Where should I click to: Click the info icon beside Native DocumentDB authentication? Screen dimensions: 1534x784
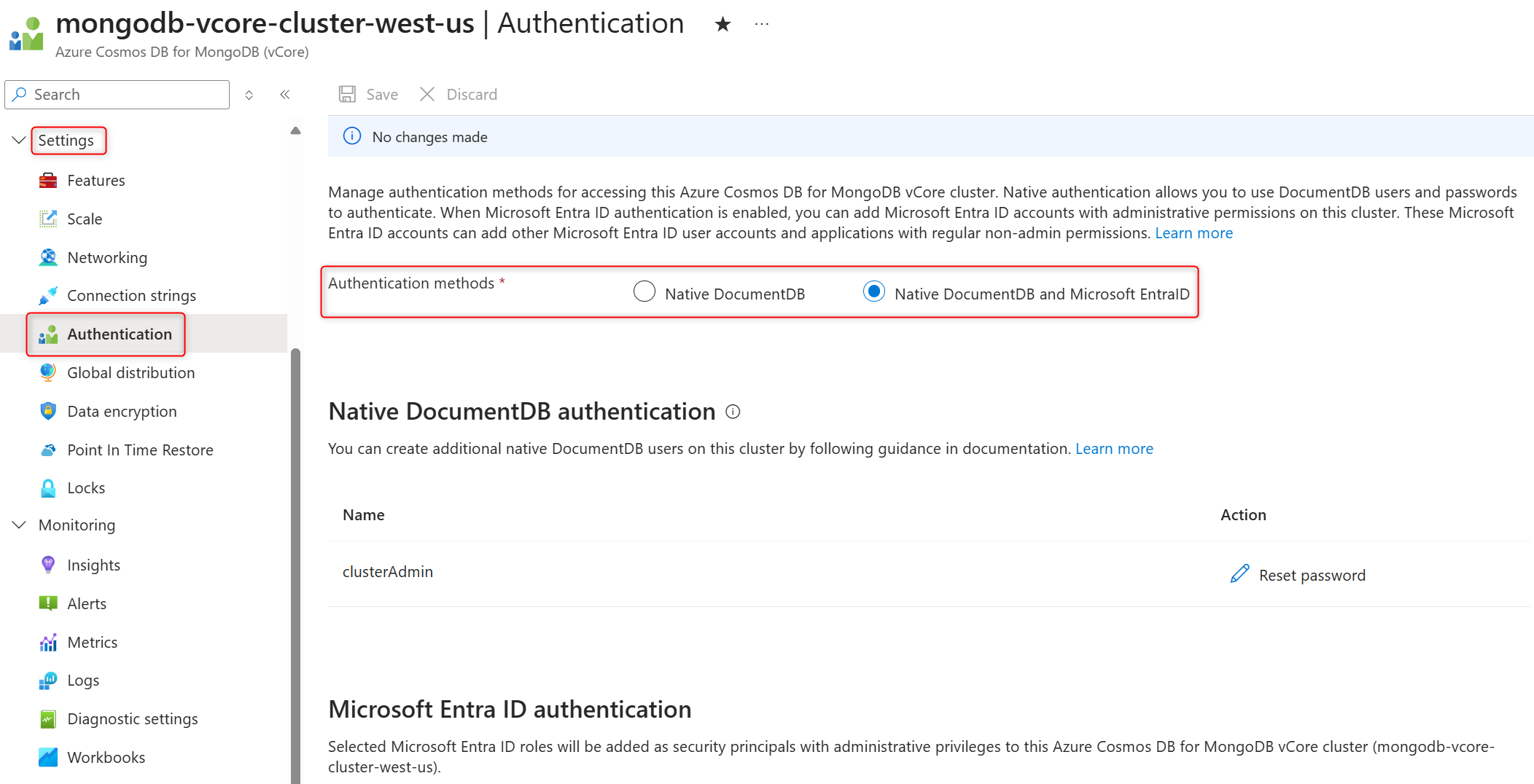click(733, 412)
